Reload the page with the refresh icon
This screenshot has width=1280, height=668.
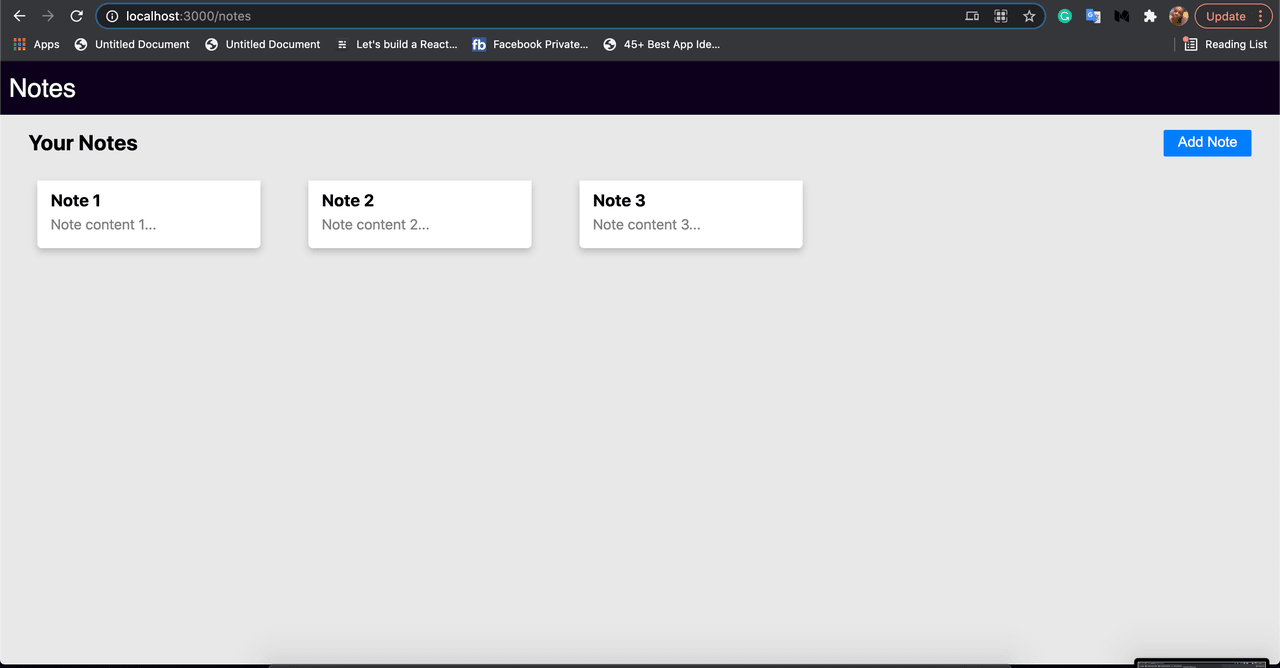[77, 16]
